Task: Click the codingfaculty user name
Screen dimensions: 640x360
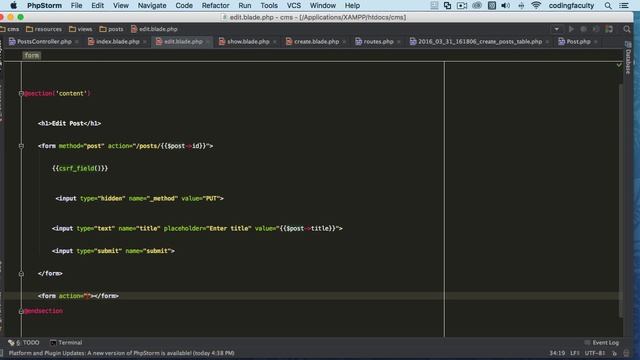Action: (x=571, y=5)
